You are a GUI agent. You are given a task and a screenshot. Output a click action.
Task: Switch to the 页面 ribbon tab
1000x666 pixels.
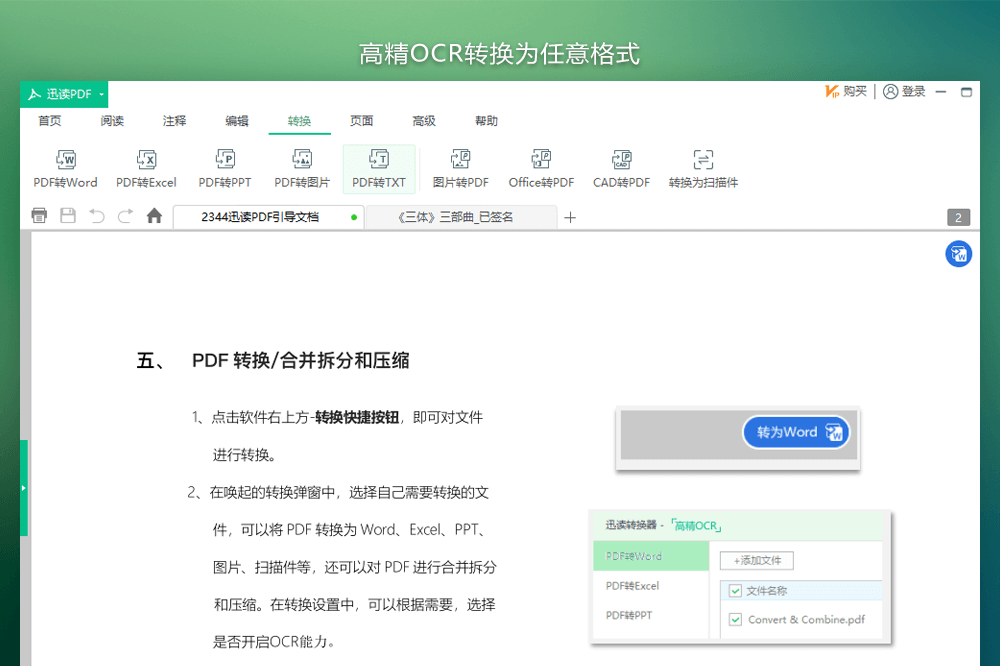click(361, 120)
